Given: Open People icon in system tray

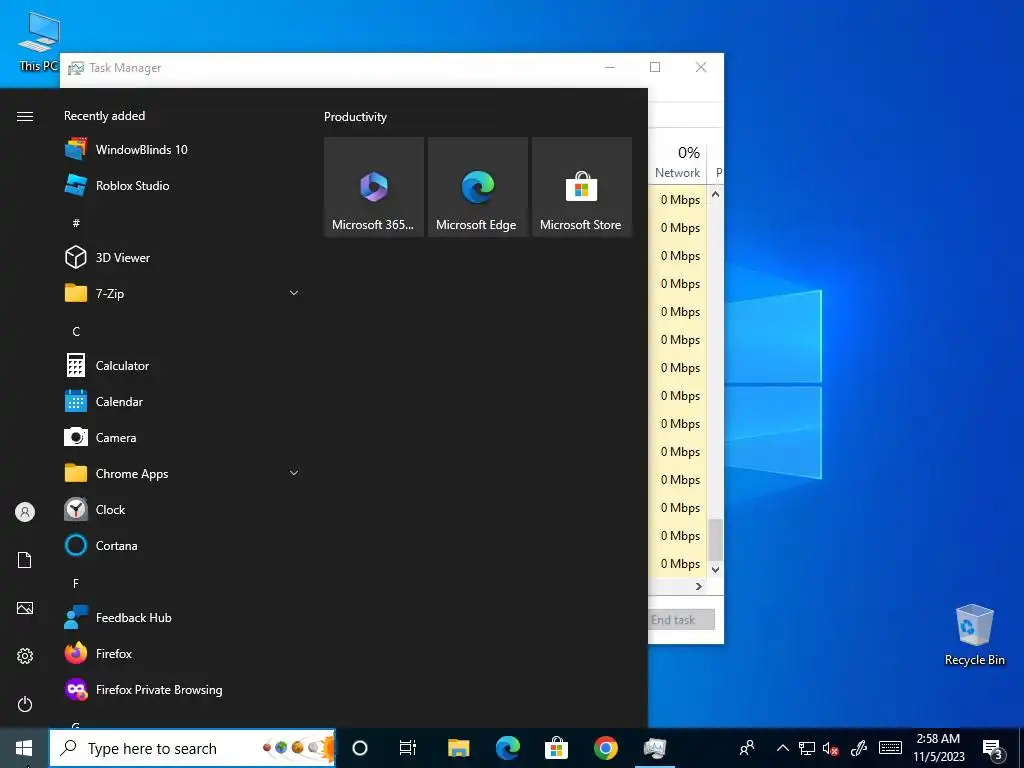Looking at the screenshot, I should [x=747, y=748].
